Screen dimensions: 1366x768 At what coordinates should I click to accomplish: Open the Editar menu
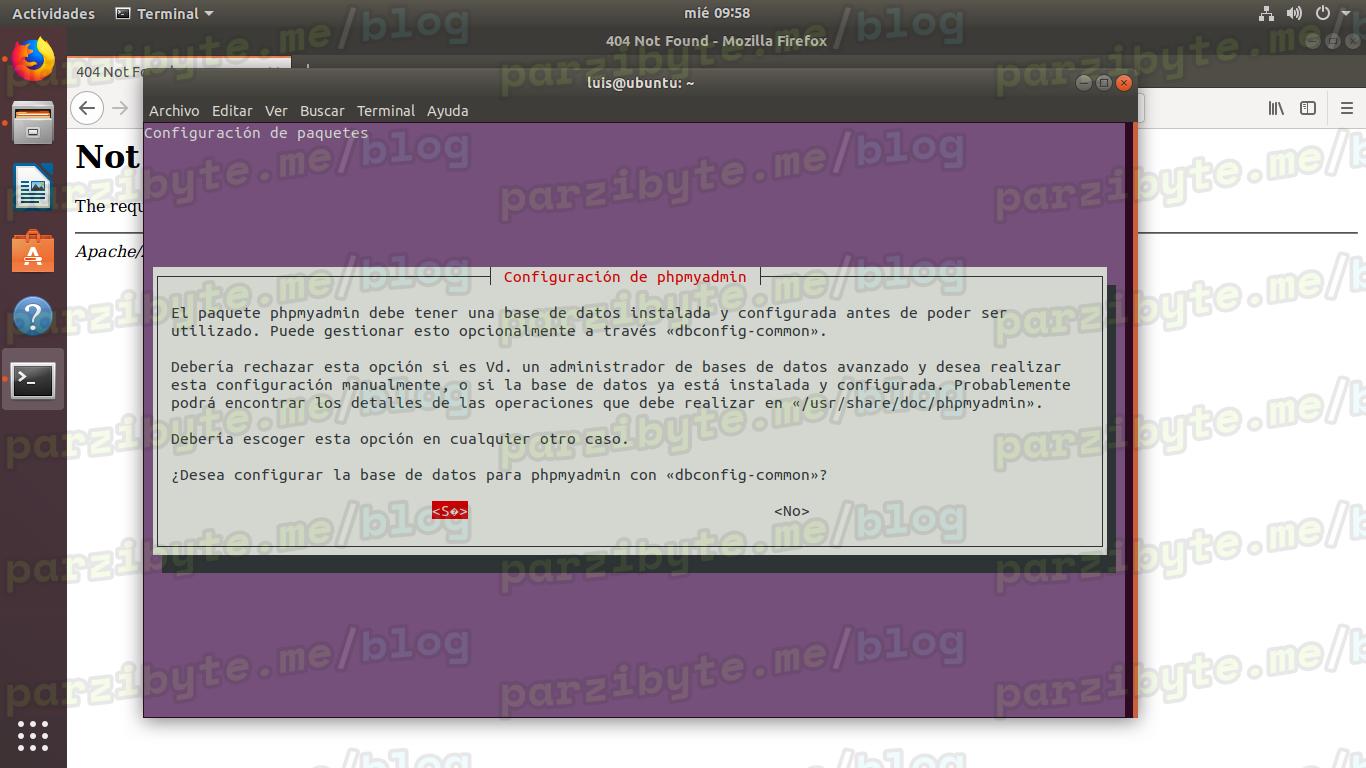pyautogui.click(x=232, y=111)
